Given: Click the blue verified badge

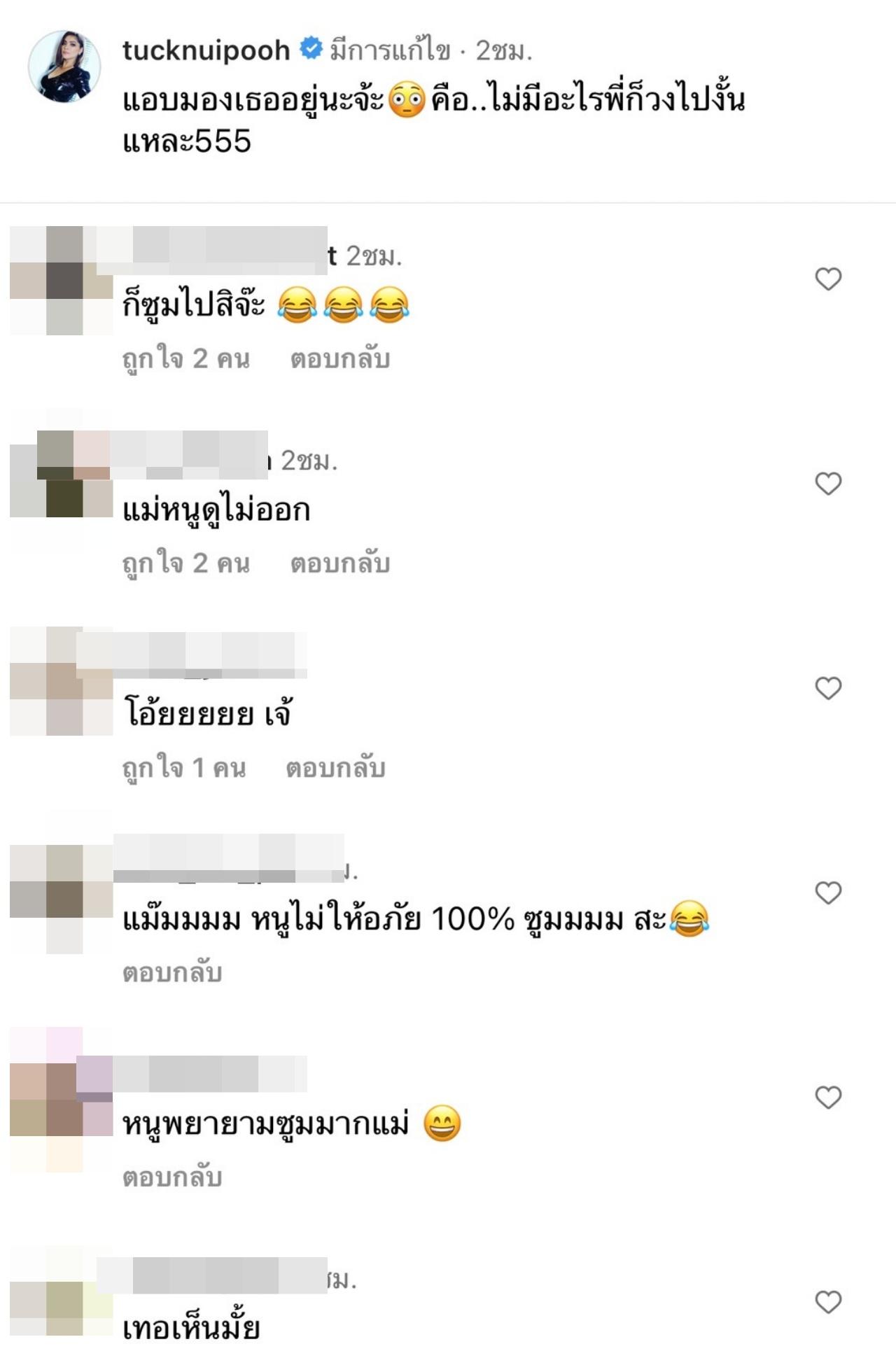Looking at the screenshot, I should [x=311, y=49].
